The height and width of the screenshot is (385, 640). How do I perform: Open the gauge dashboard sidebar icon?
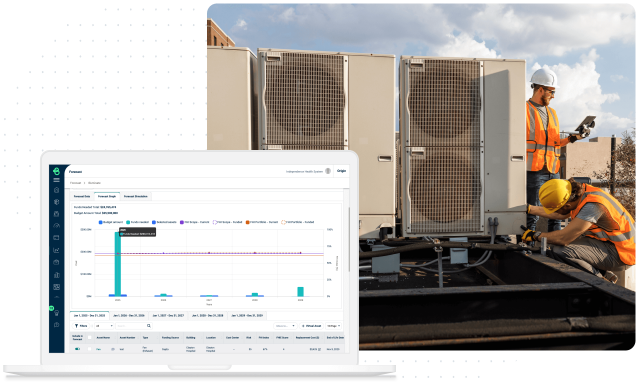[x=56, y=225]
